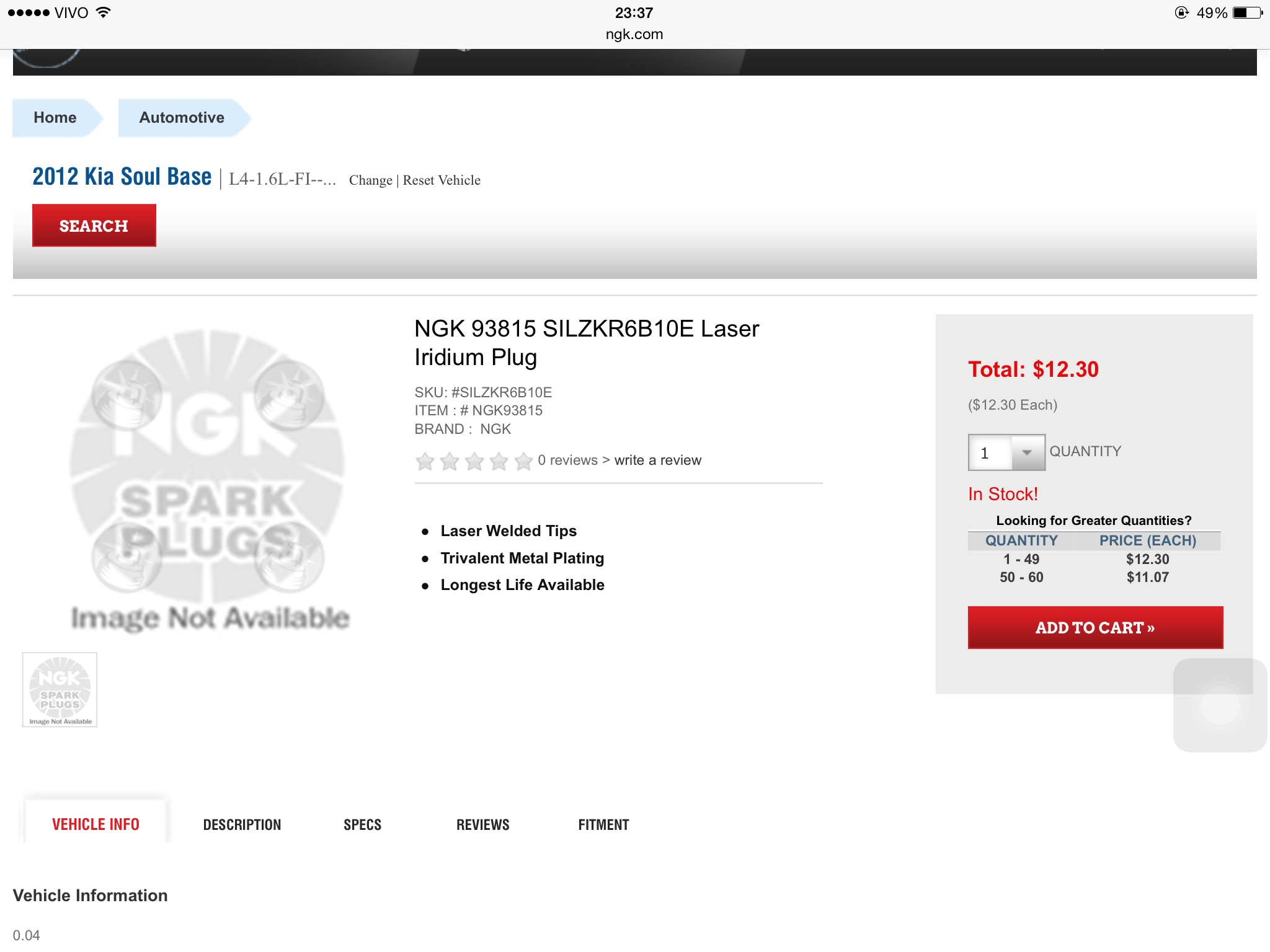Viewport: 1270px width, 952px height.
Task: Select the Reviews tab
Action: tap(482, 824)
